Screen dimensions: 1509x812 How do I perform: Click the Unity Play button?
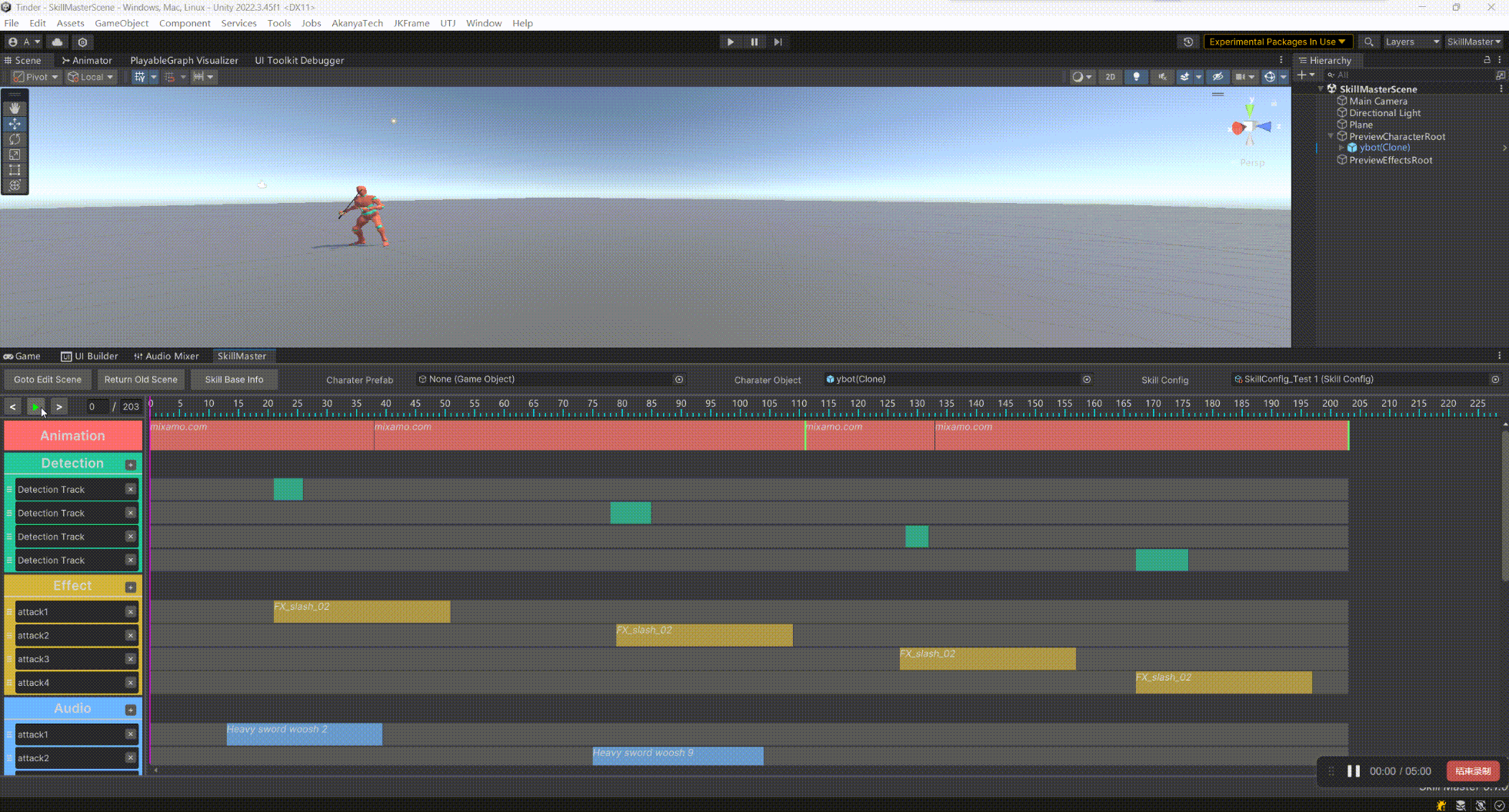[730, 42]
